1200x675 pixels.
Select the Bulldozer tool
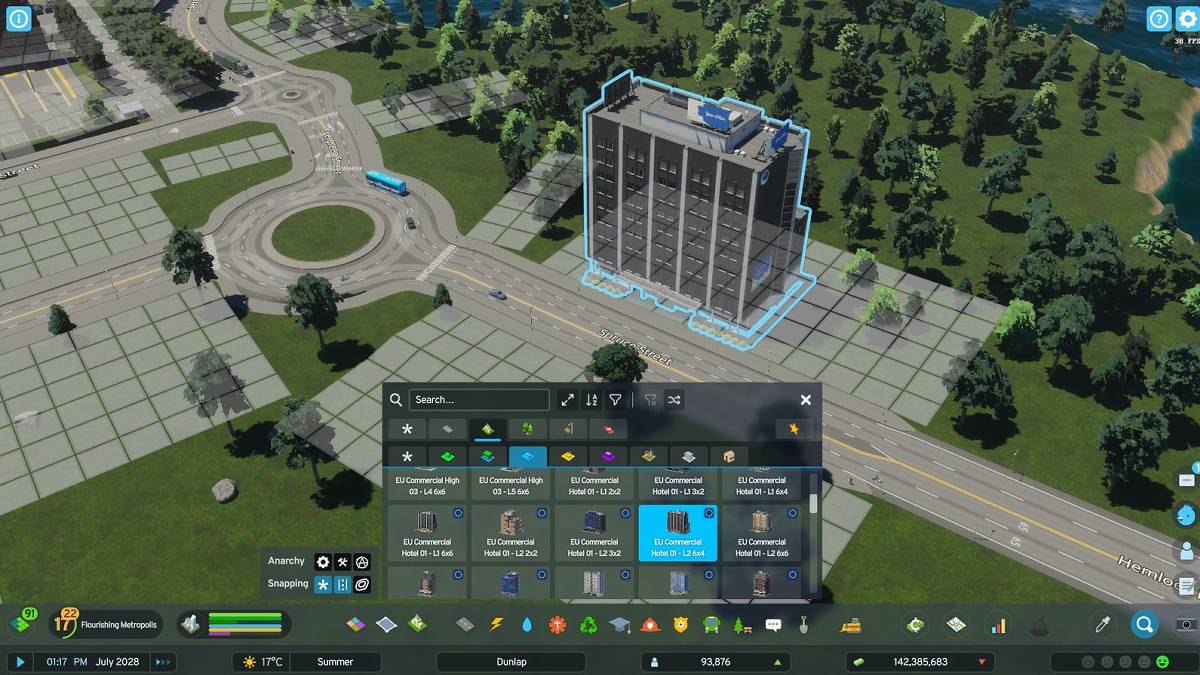pos(851,626)
